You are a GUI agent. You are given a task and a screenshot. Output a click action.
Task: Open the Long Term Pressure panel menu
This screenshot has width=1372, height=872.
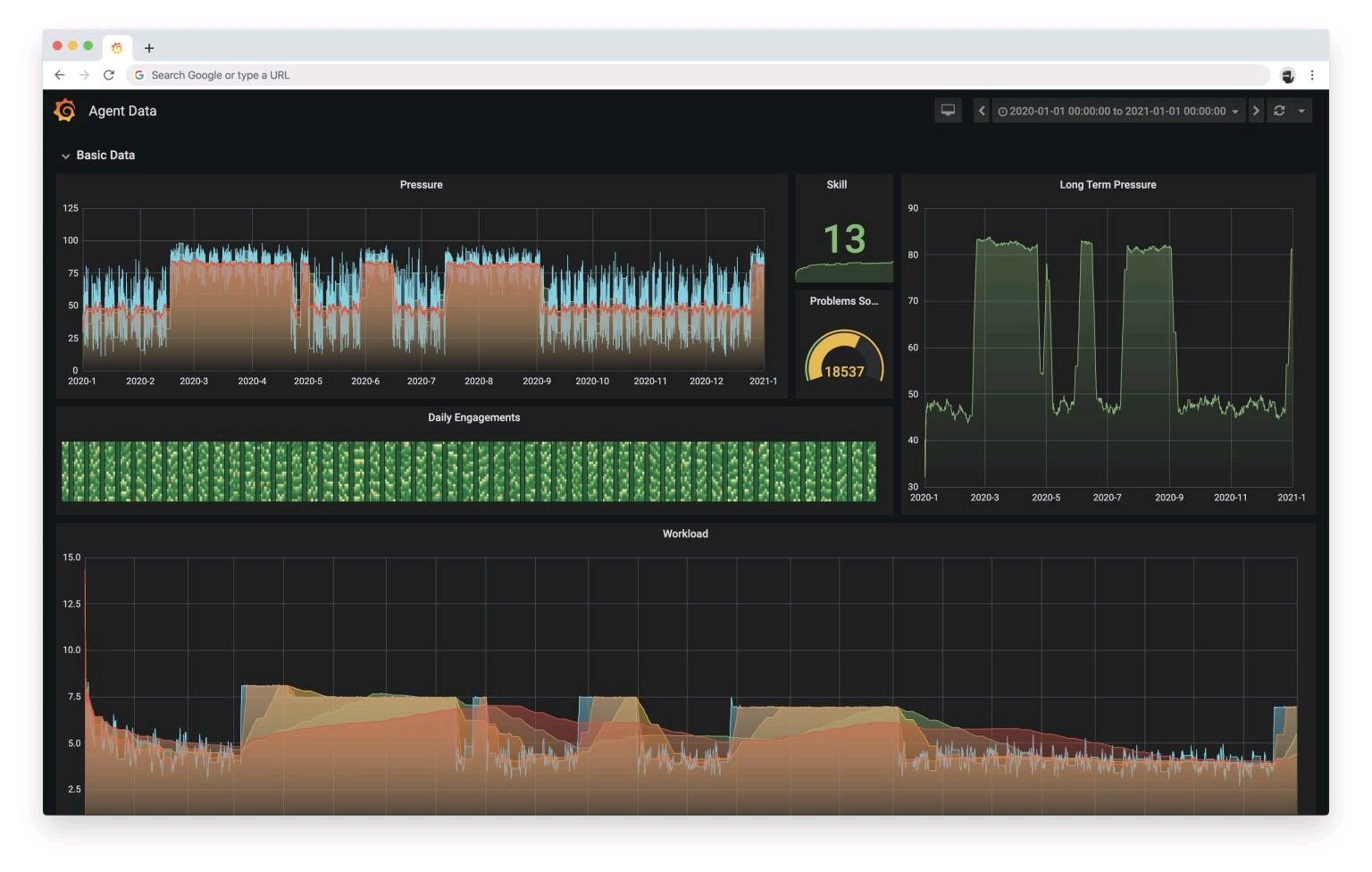point(1108,185)
